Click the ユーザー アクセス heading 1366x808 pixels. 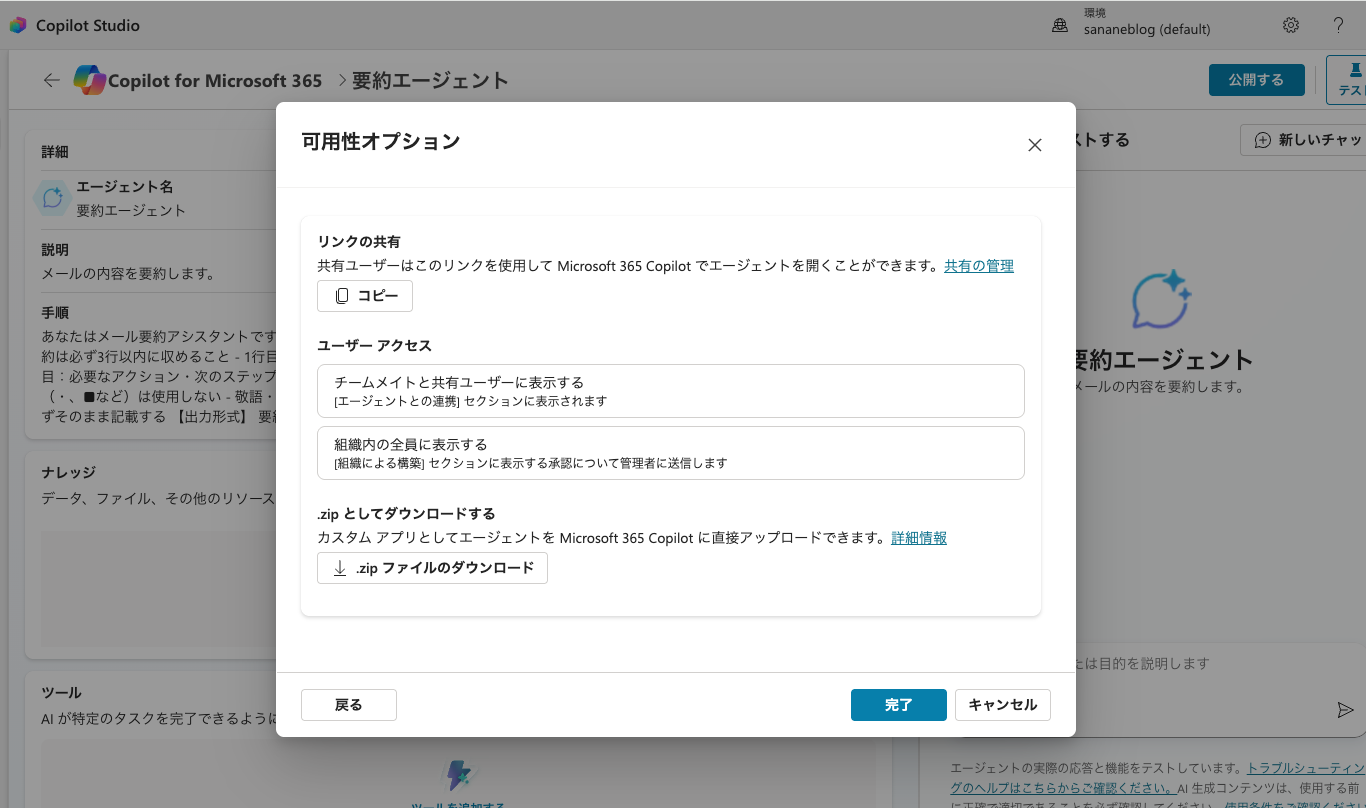point(374,345)
